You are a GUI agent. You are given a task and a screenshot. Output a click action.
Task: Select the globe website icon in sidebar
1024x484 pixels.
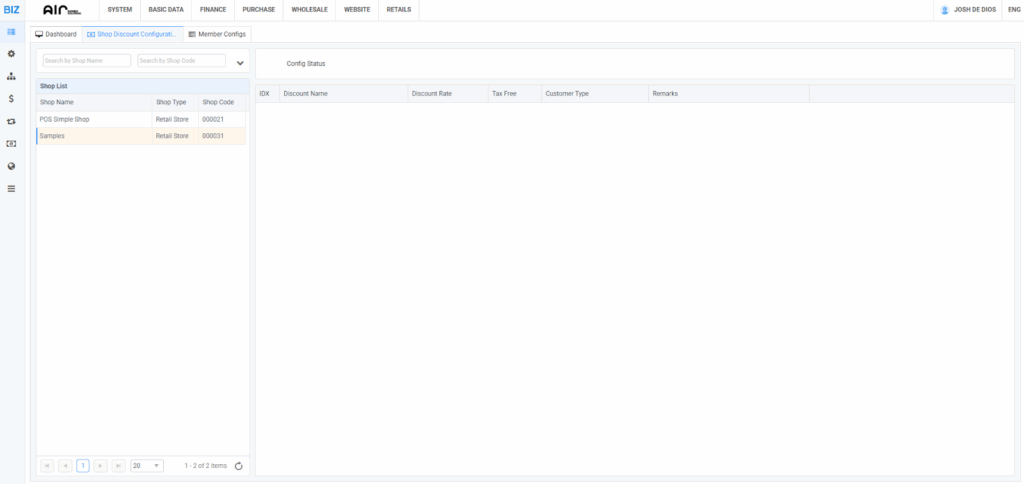point(11,166)
